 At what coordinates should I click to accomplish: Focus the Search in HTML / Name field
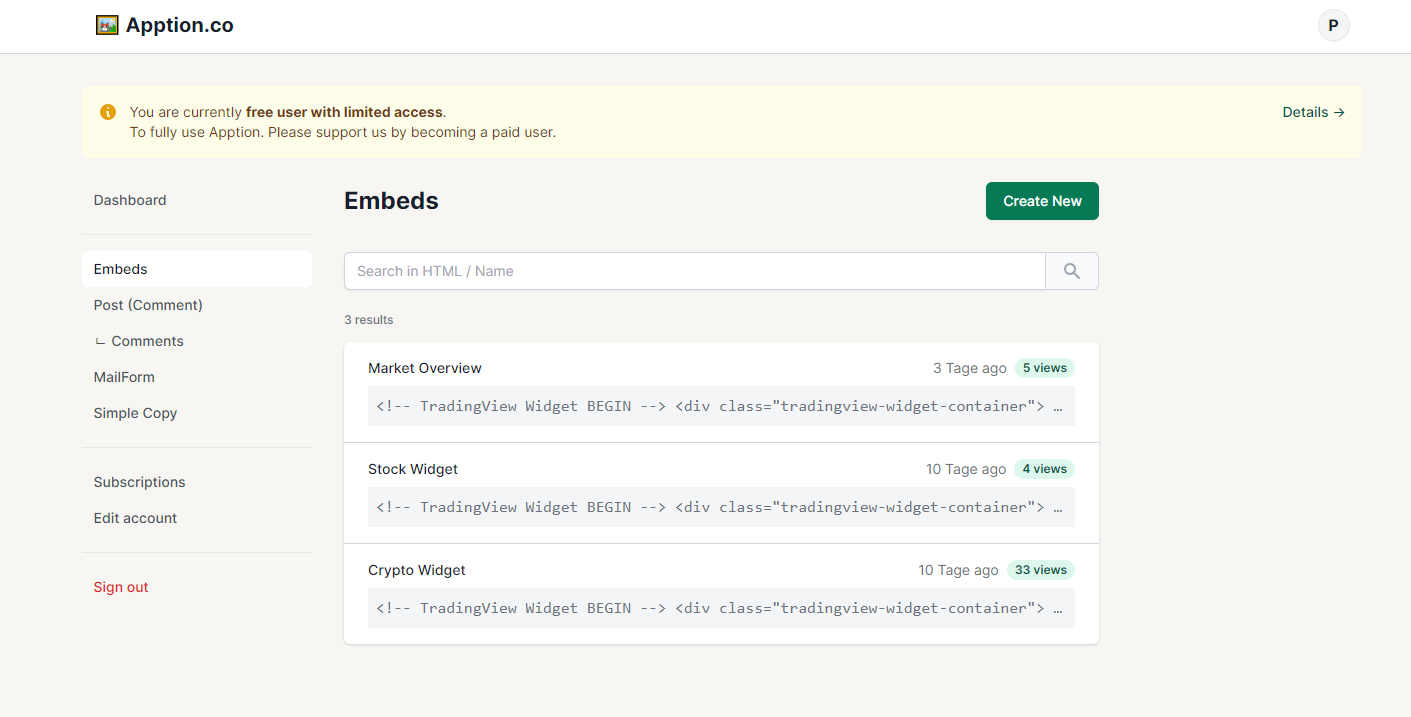pos(694,271)
